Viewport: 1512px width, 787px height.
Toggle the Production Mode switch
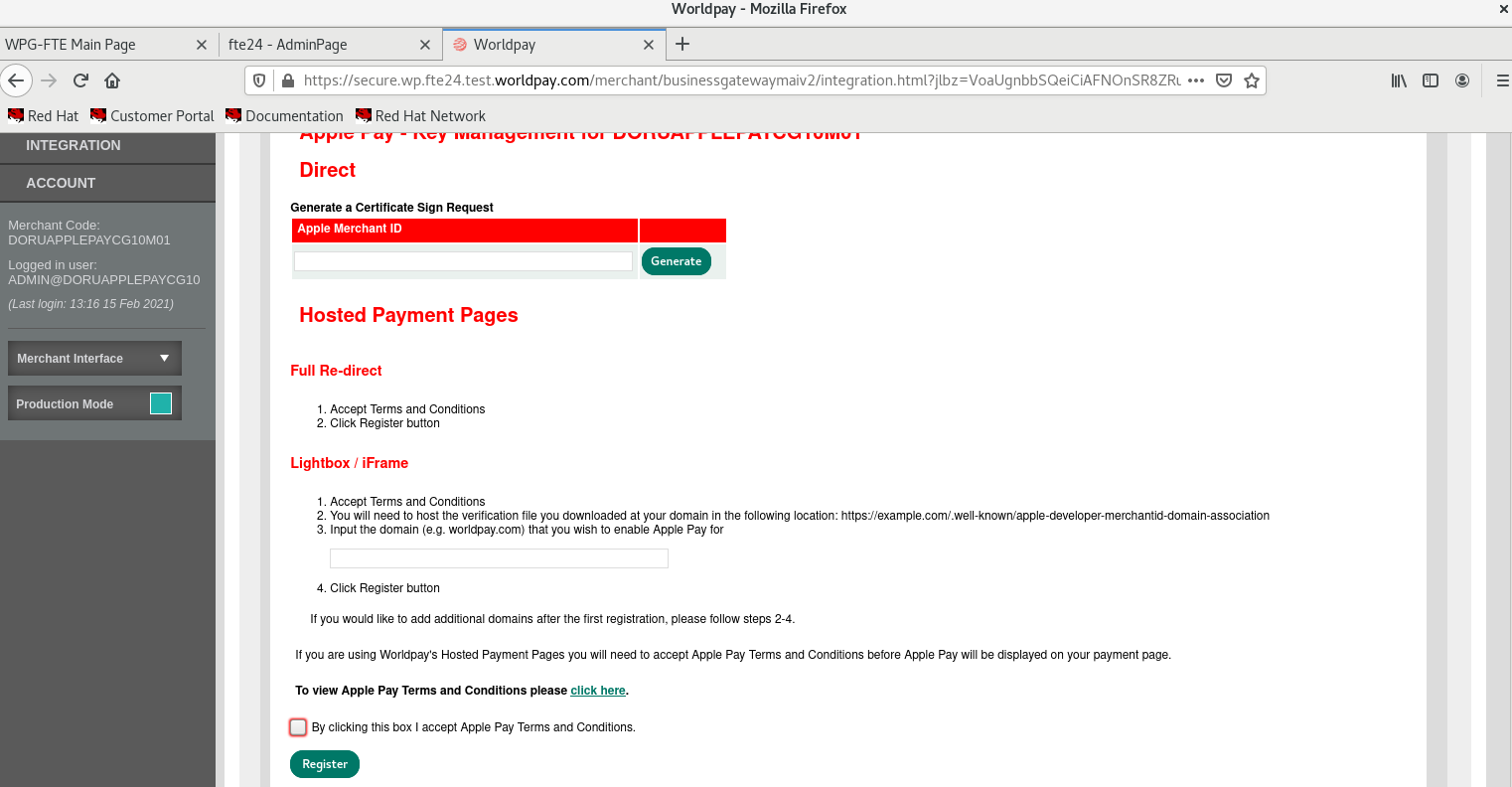(x=160, y=403)
